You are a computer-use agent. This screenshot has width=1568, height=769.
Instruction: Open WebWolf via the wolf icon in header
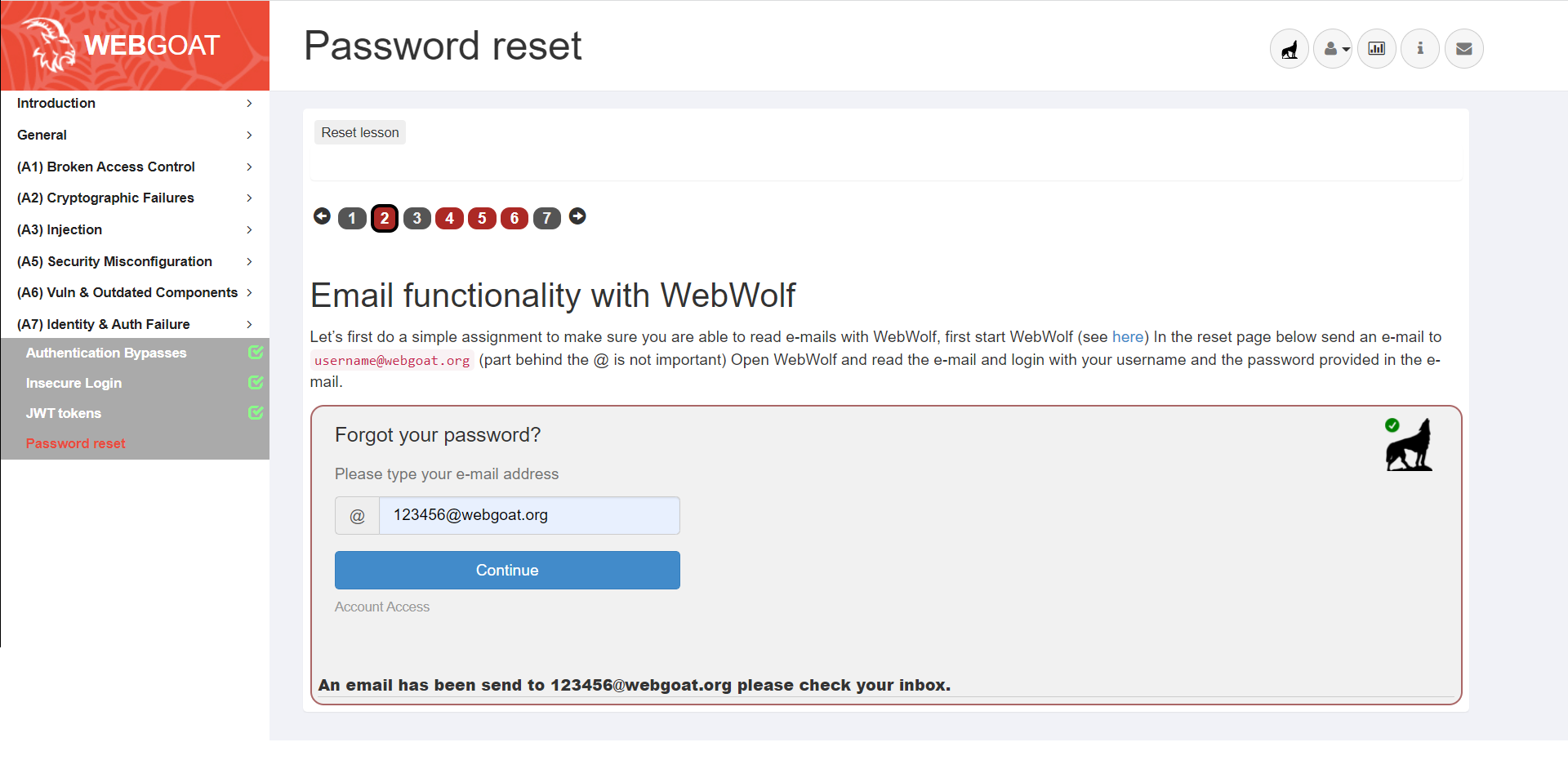(x=1290, y=49)
